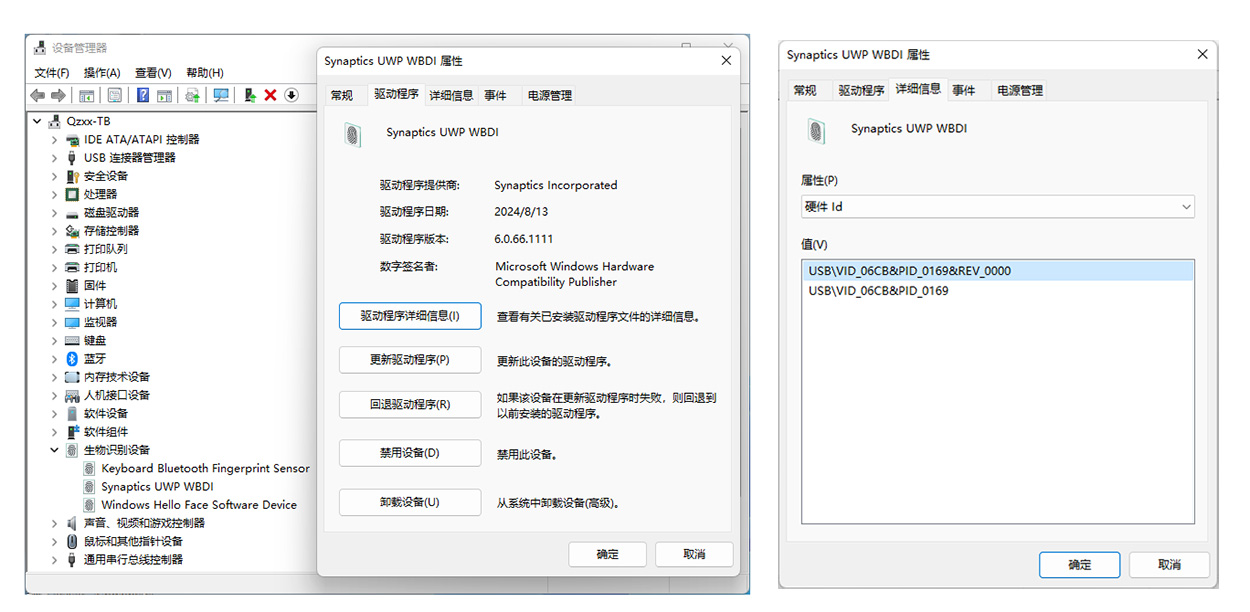Expand the 安全设备 node
Image resolution: width=1250 pixels, height=612 pixels.
coord(55,176)
